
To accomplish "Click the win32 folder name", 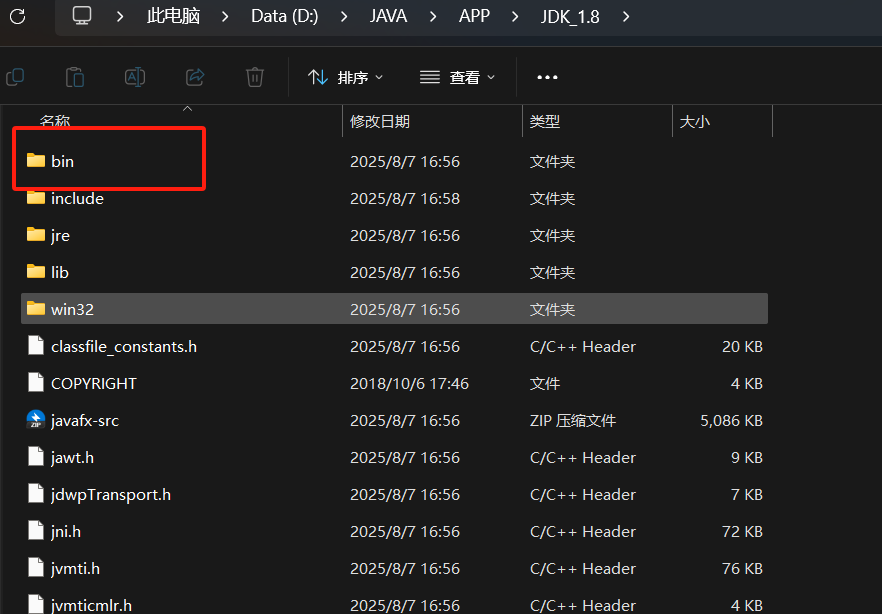I will pyautogui.click(x=73, y=310).
